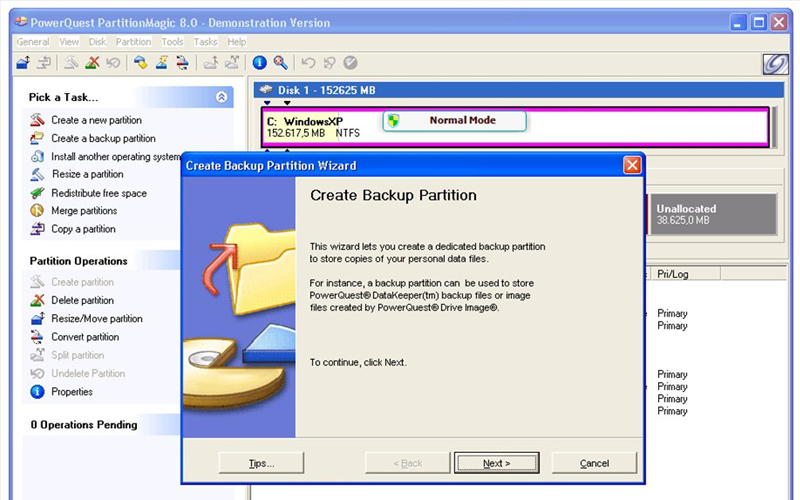Click the Delete partition red X toolbar icon
This screenshot has width=800, height=500.
(x=92, y=63)
